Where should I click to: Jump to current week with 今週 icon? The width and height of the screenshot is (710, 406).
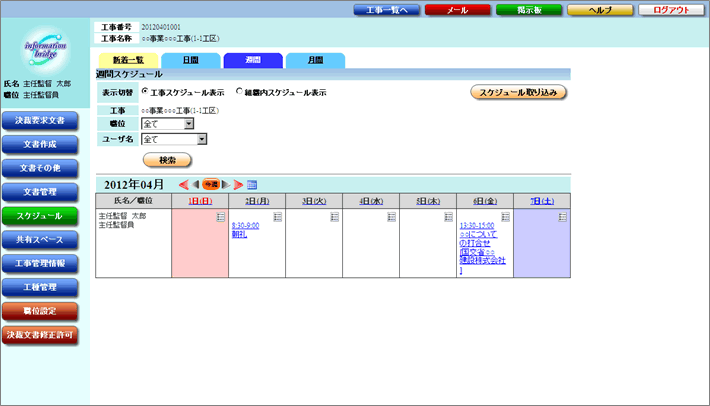211,184
